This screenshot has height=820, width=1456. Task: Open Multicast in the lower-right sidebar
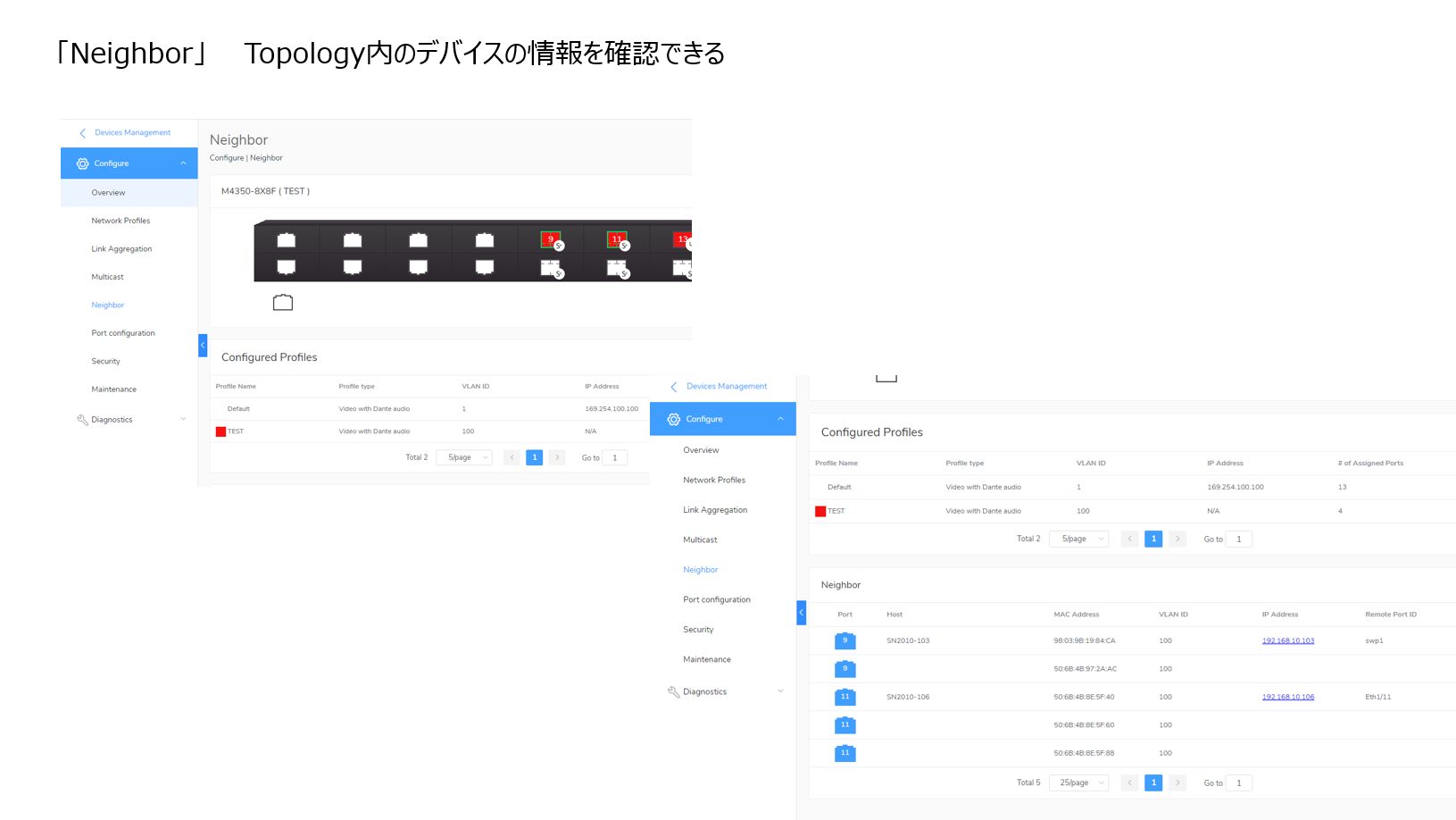point(700,540)
